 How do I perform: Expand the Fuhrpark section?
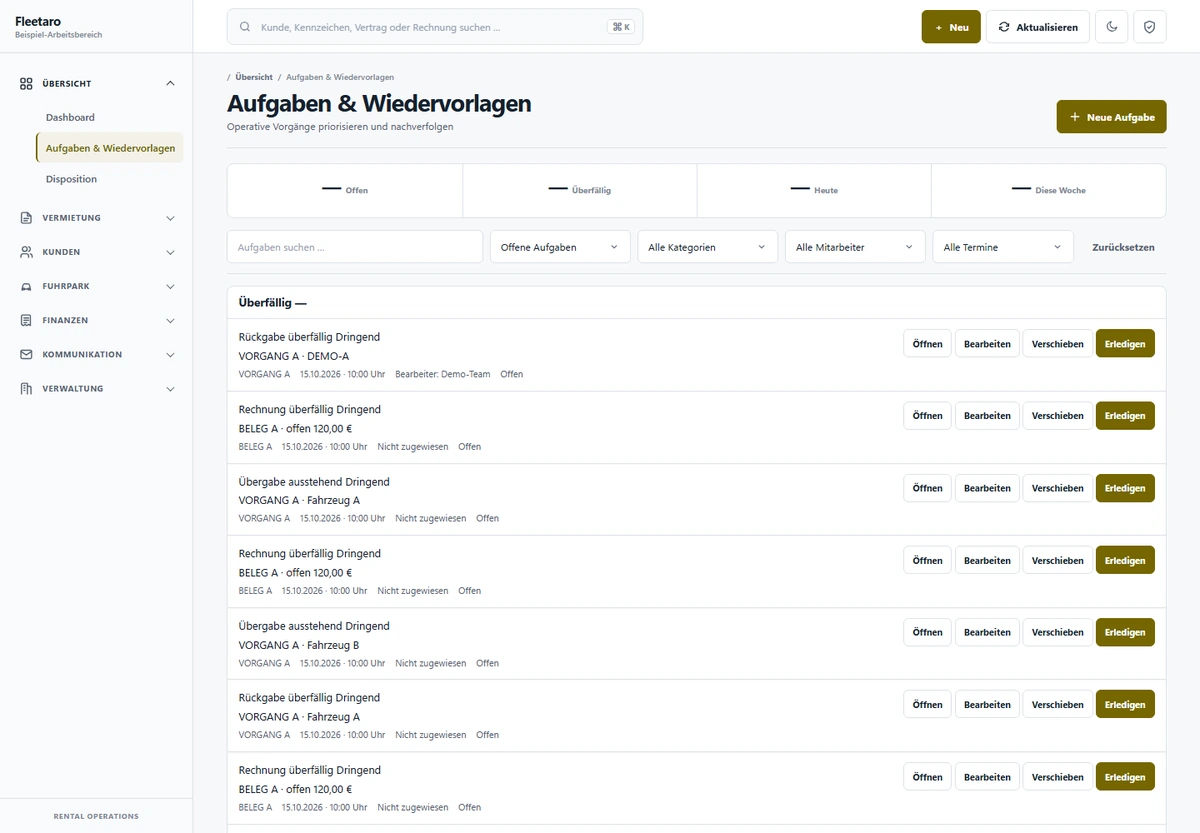170,286
